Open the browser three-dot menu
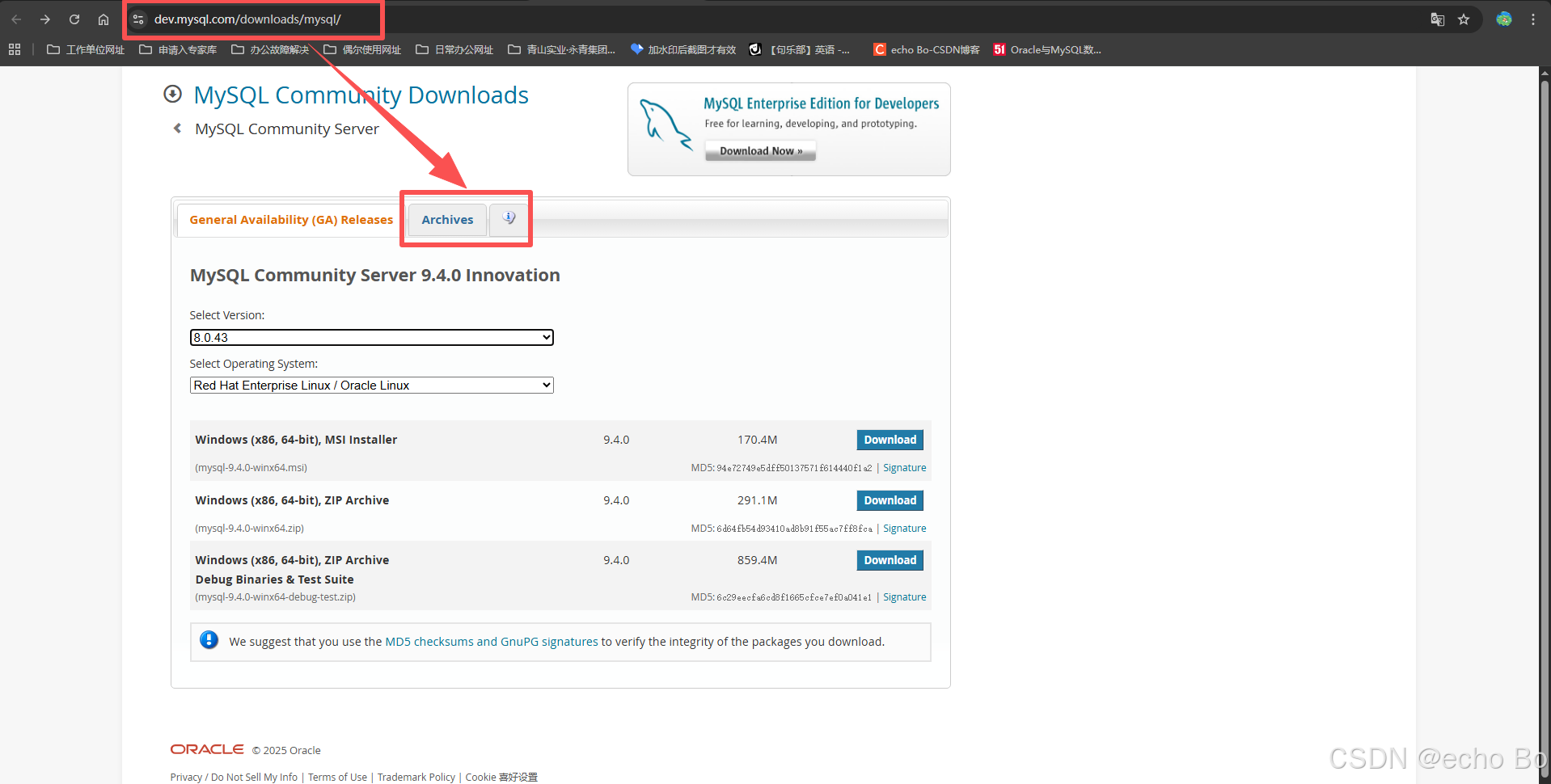This screenshot has height=784, width=1551. coord(1533,19)
